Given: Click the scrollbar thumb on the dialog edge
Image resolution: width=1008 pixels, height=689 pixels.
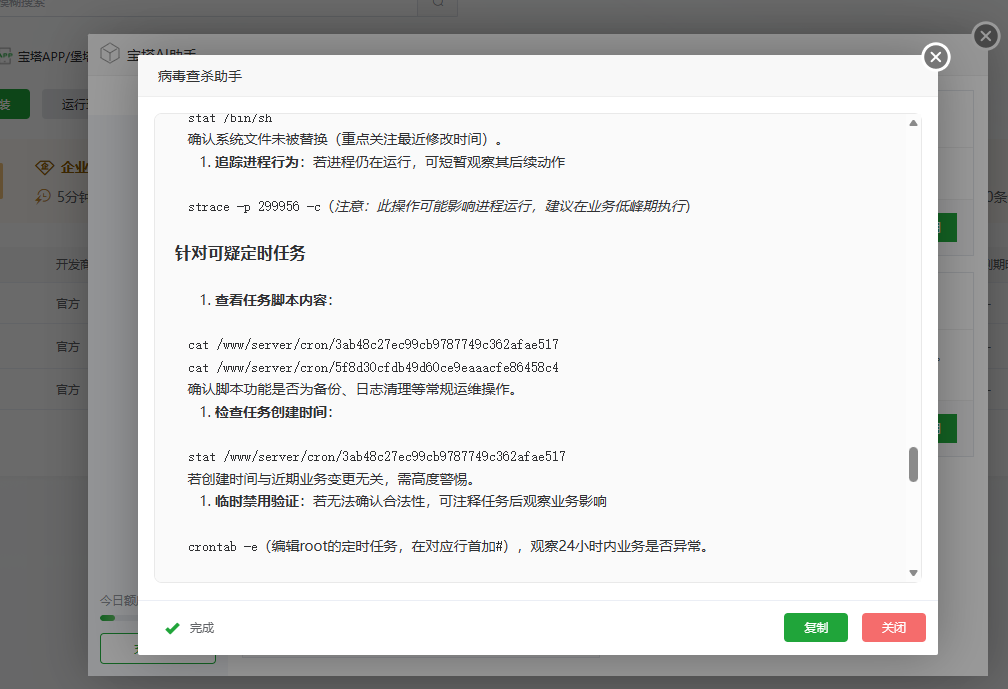Looking at the screenshot, I should coord(912,465).
